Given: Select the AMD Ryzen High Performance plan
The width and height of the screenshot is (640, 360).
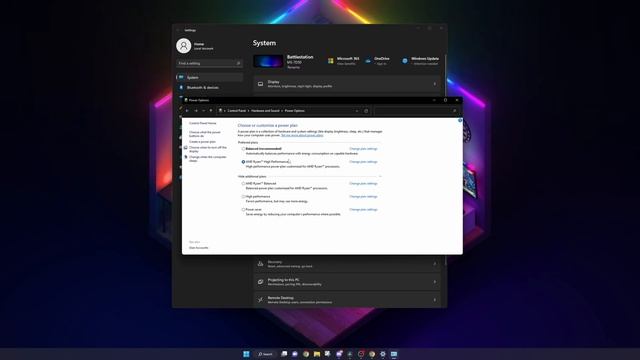Looking at the screenshot, I should coord(243,162).
